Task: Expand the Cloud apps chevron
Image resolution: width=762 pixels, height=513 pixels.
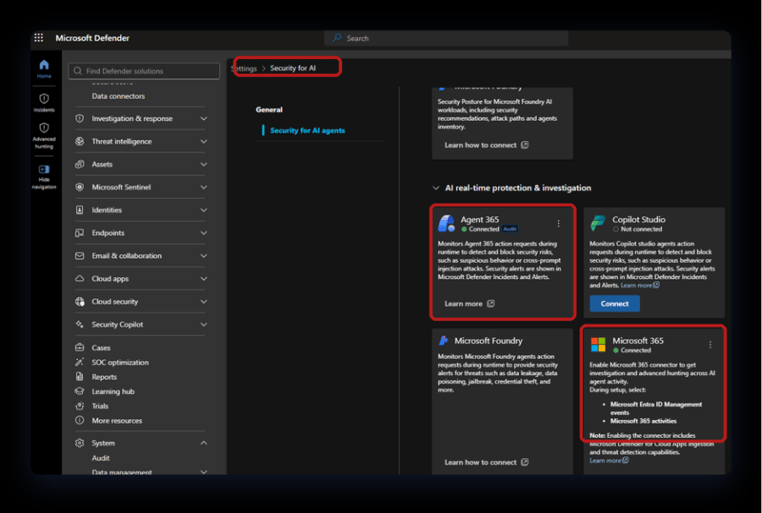Action: 204,278
